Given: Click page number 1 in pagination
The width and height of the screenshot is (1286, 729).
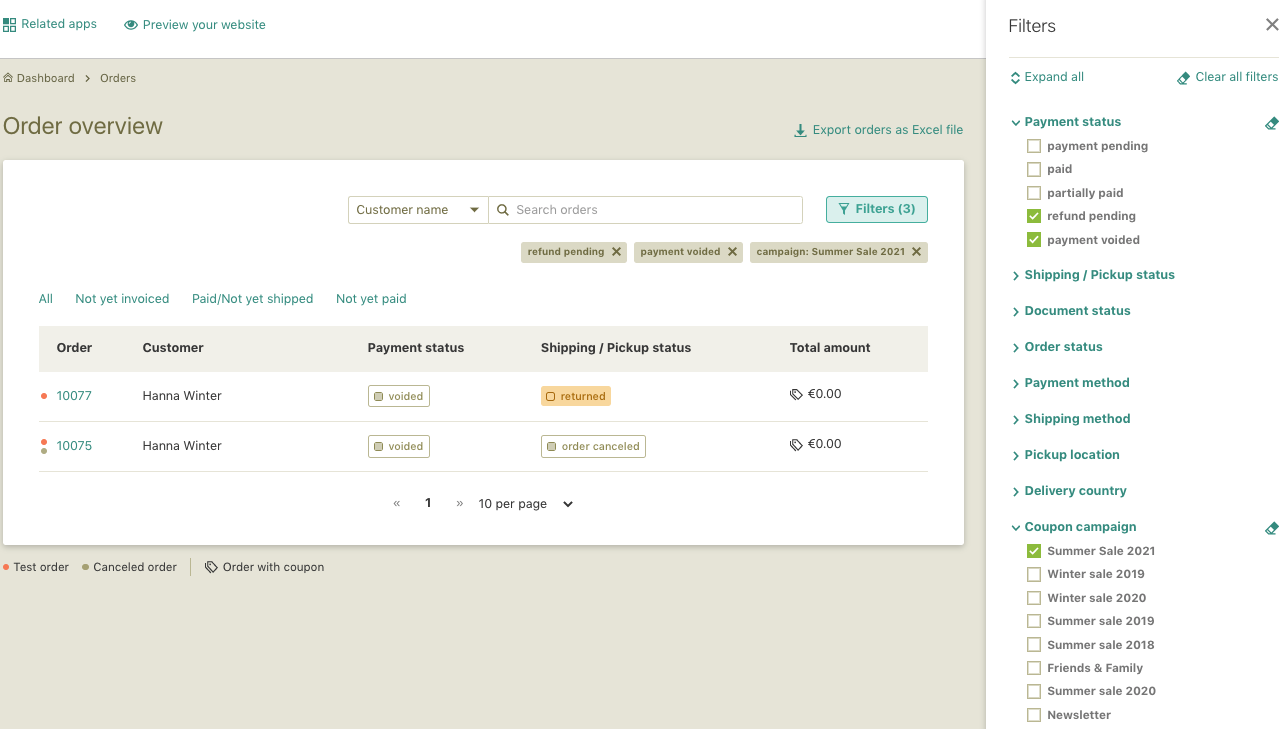Looking at the screenshot, I should [428, 503].
